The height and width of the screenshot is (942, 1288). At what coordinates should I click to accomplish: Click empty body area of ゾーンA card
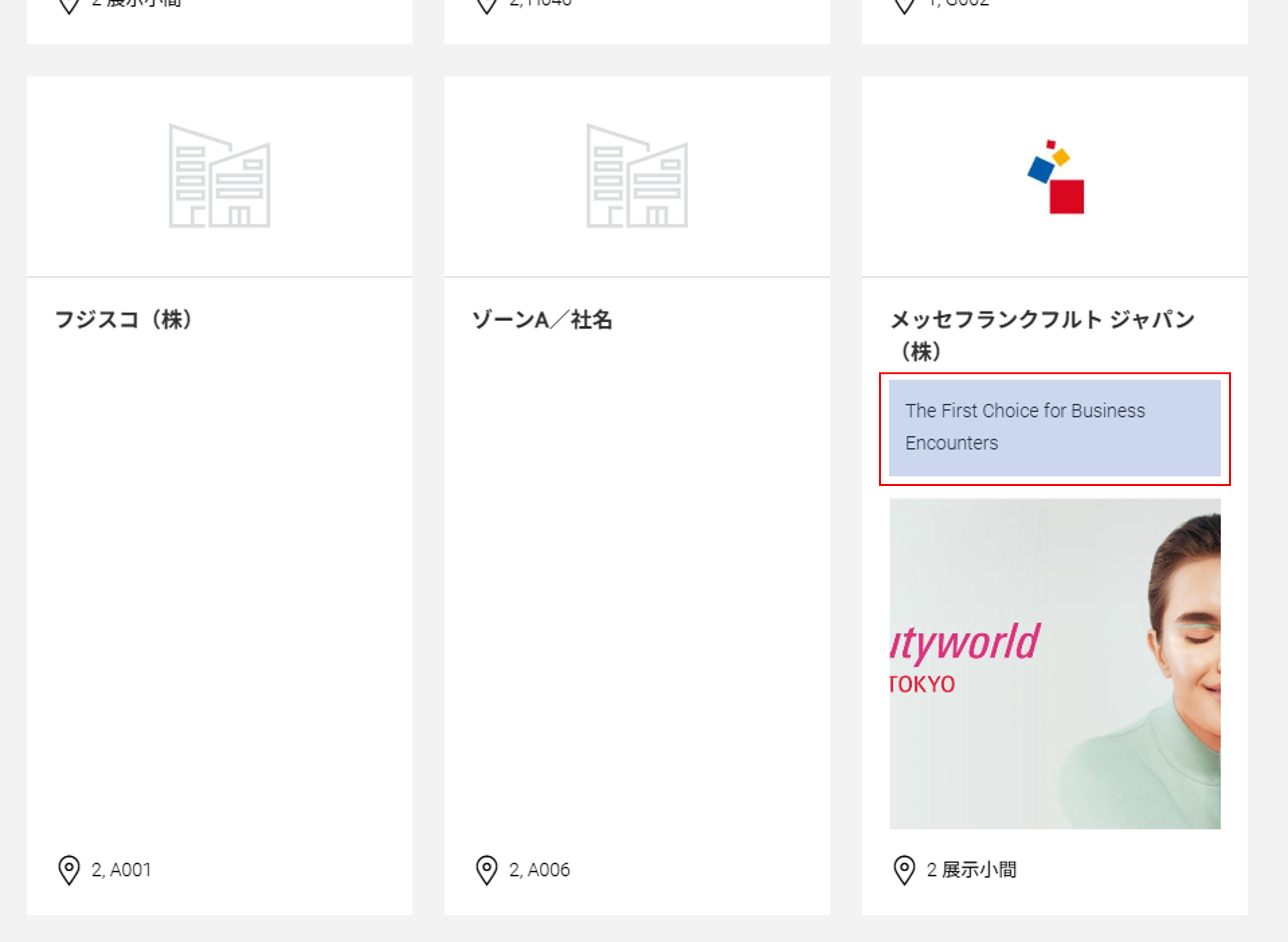point(637,570)
